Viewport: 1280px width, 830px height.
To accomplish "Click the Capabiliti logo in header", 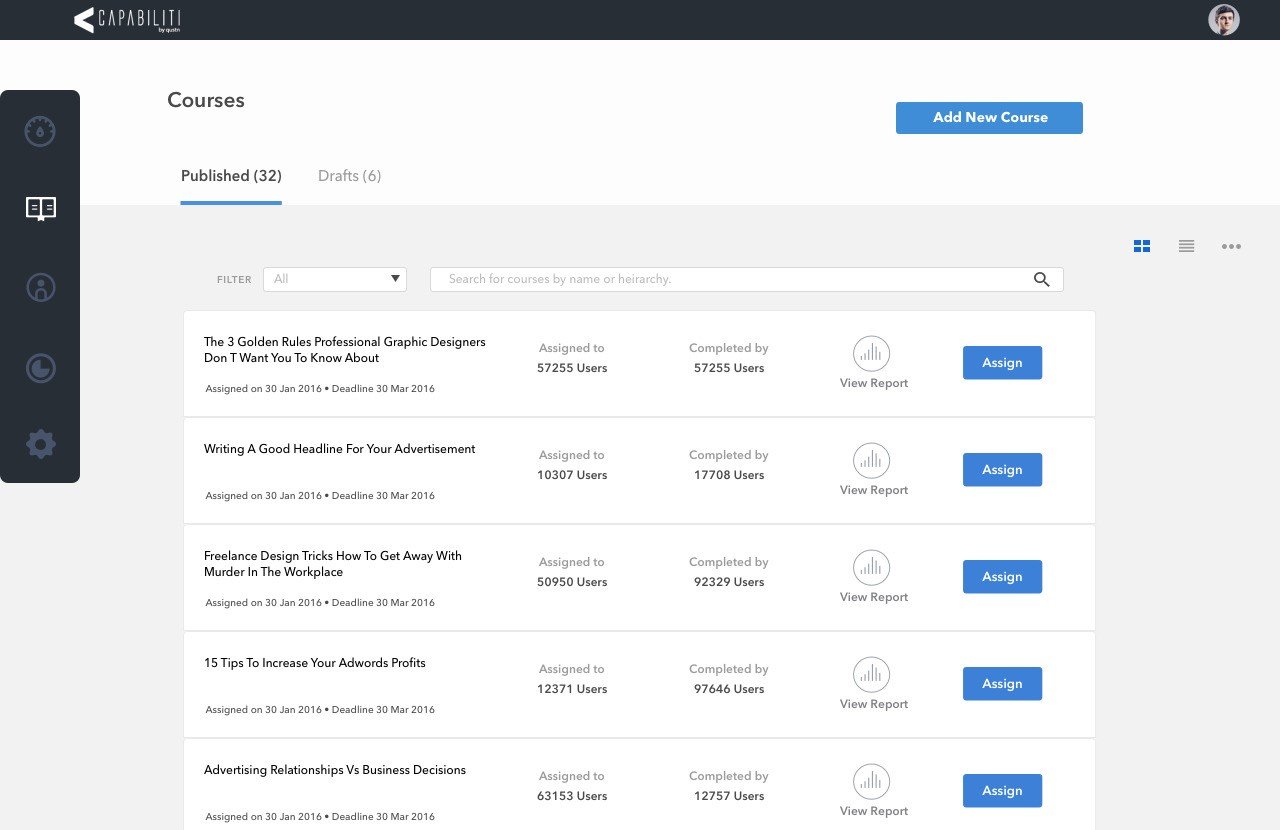I will [127, 20].
